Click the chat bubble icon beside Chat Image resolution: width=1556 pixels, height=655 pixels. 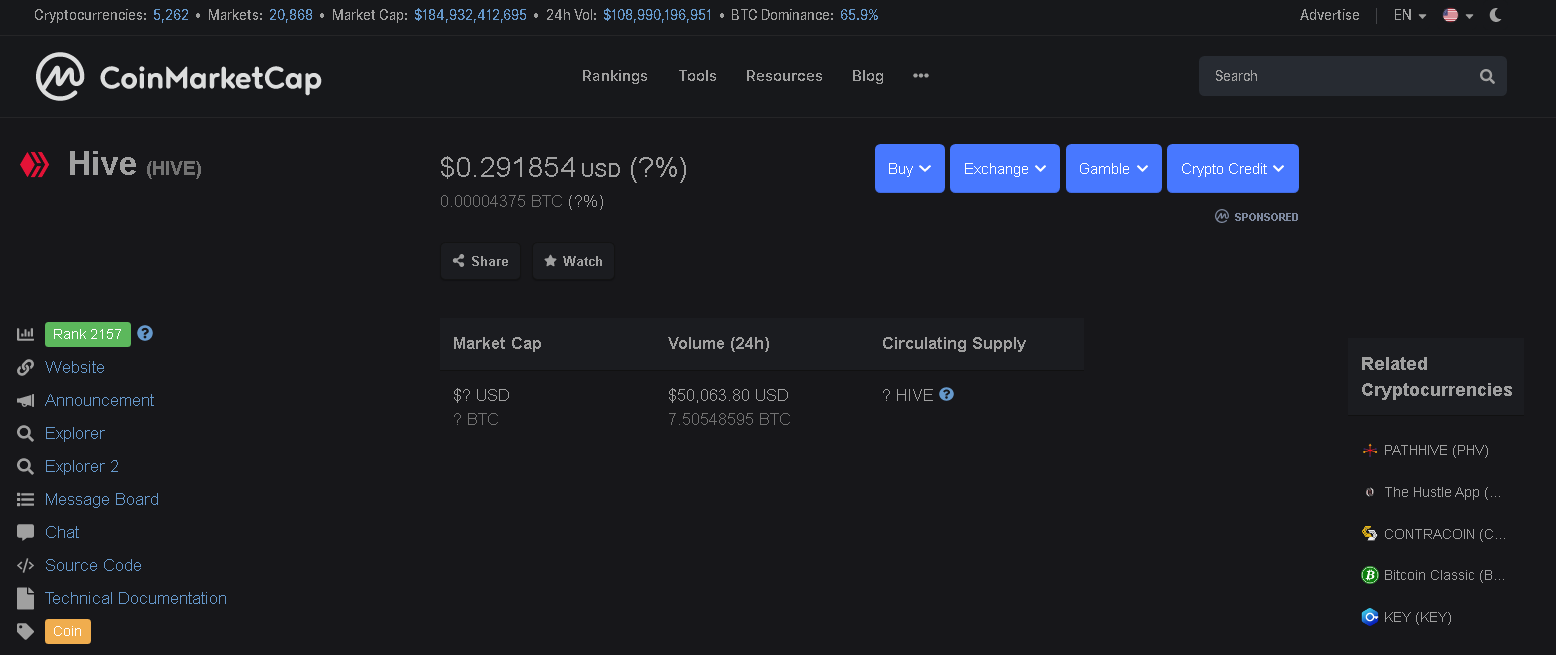tap(25, 532)
